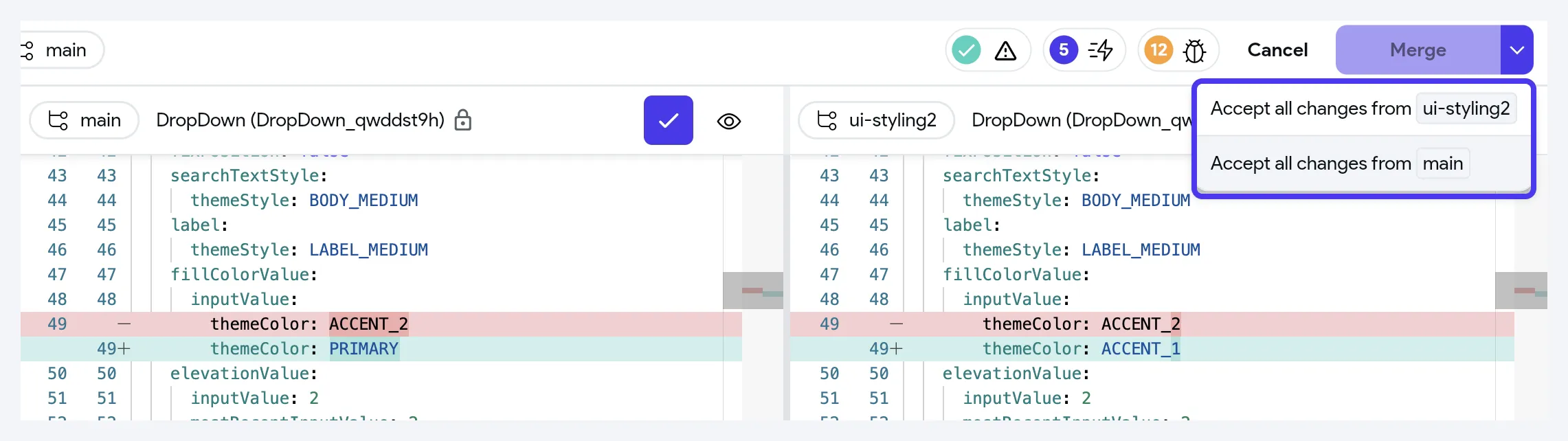Click the blue badge showing 5
The image size is (1568, 441).
click(1064, 50)
